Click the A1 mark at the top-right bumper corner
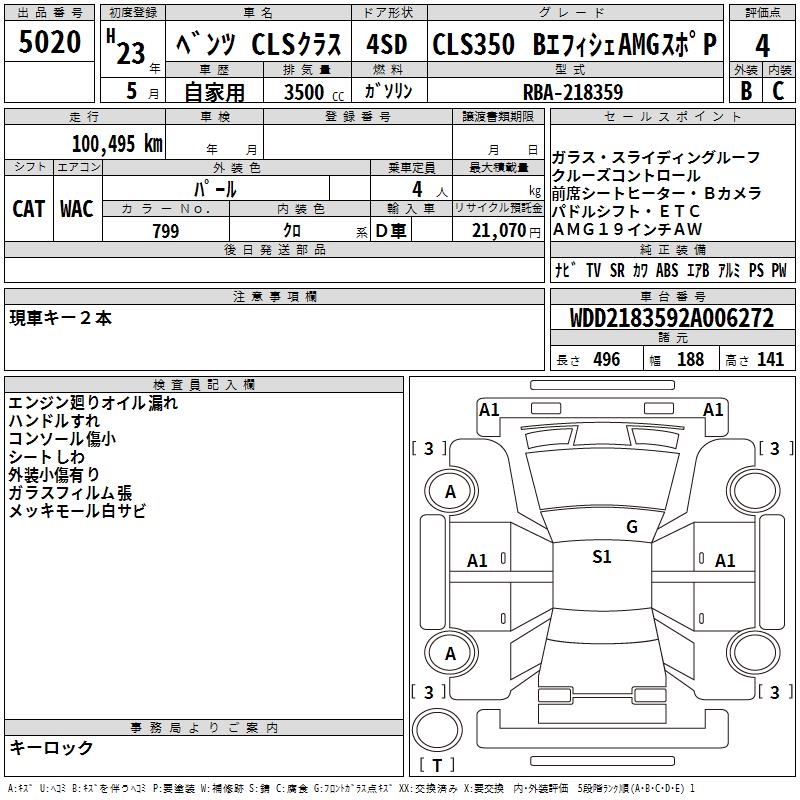Screen dimensions: 800x800 click(713, 409)
